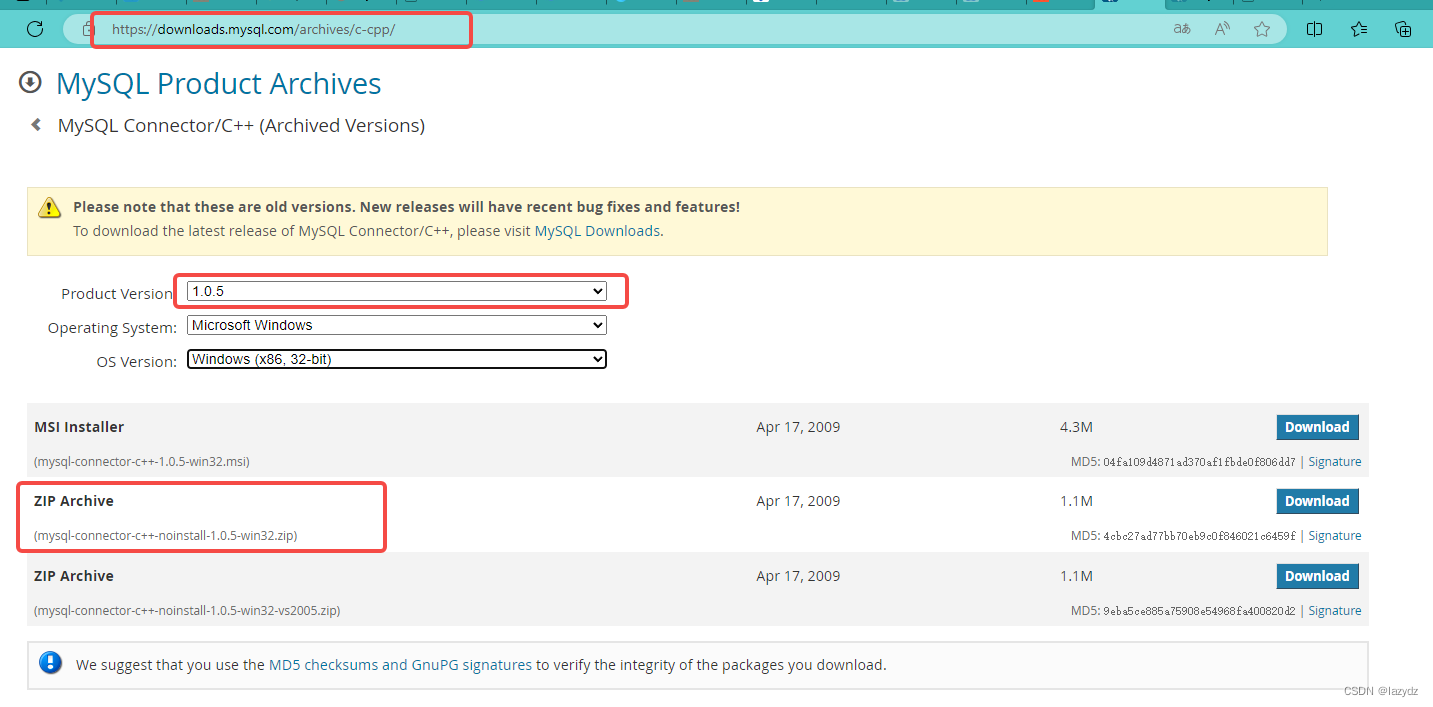Click the translate page icon
1433x707 pixels.
pos(1181,29)
